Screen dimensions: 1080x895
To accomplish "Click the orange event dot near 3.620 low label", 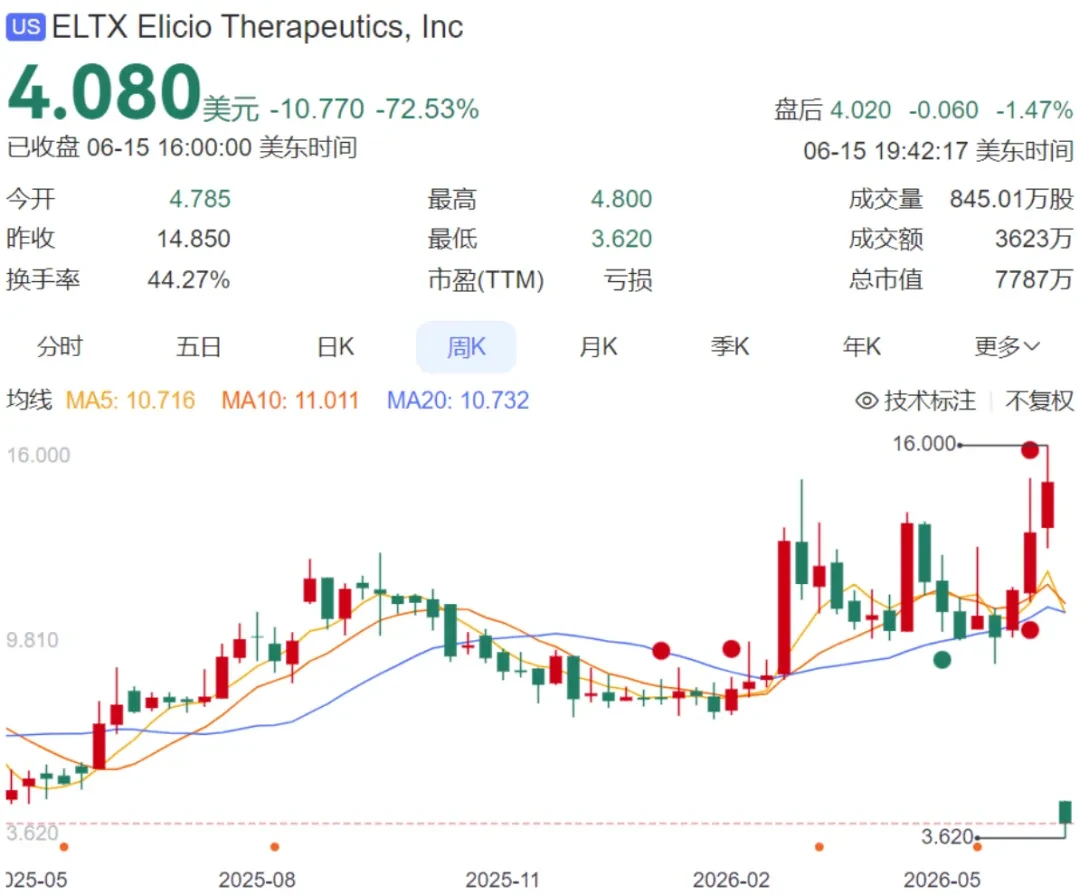I will click(x=977, y=847).
